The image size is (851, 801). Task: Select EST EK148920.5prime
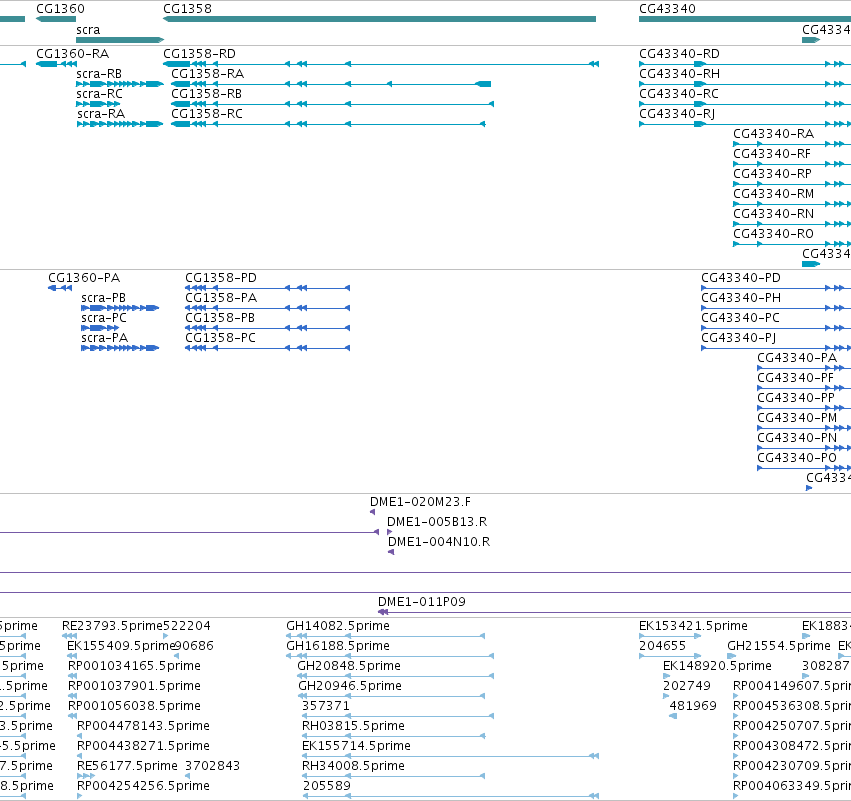(717, 666)
